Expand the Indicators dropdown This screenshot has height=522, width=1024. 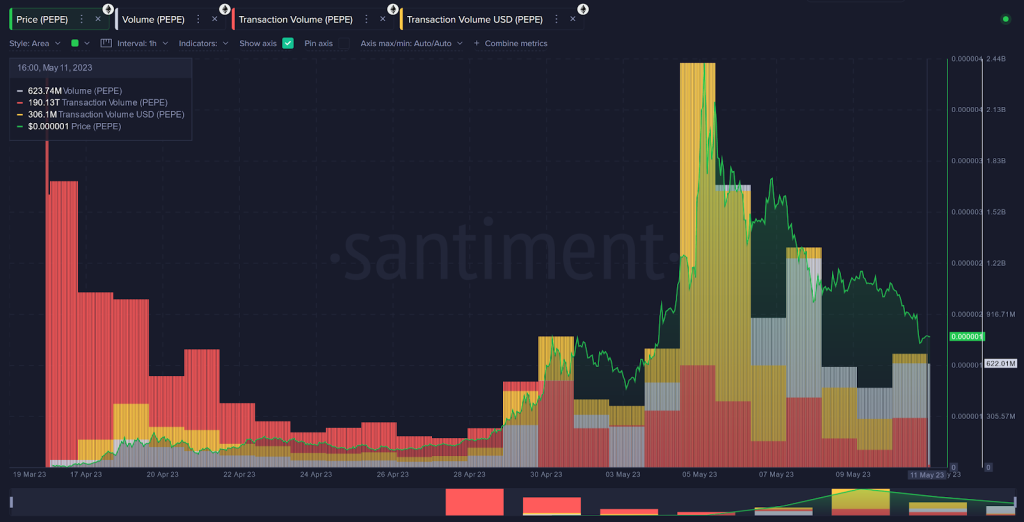203,43
